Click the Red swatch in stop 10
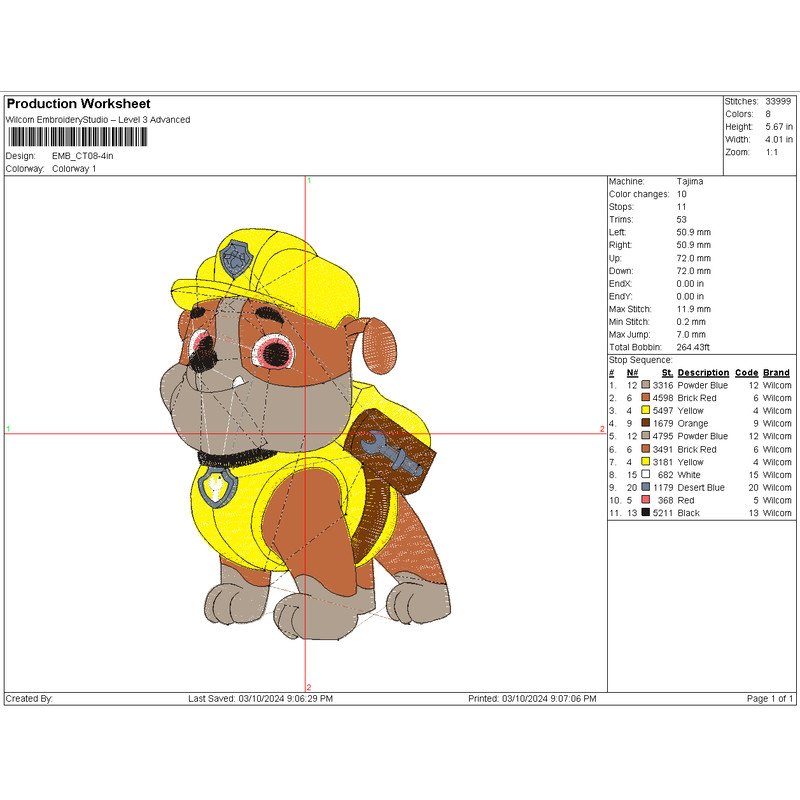Image resolution: width=800 pixels, height=800 pixels. pos(646,500)
